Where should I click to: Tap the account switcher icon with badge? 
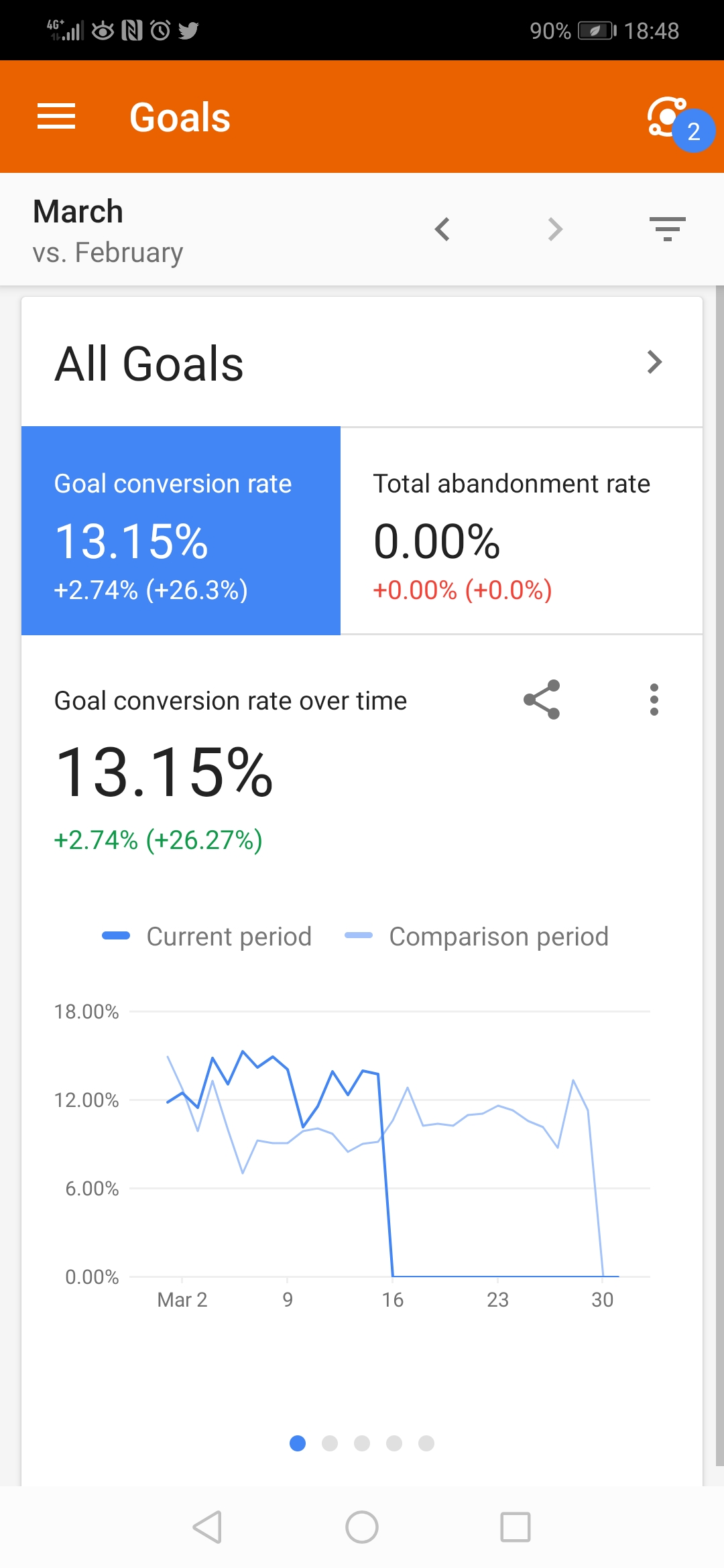[x=676, y=121]
